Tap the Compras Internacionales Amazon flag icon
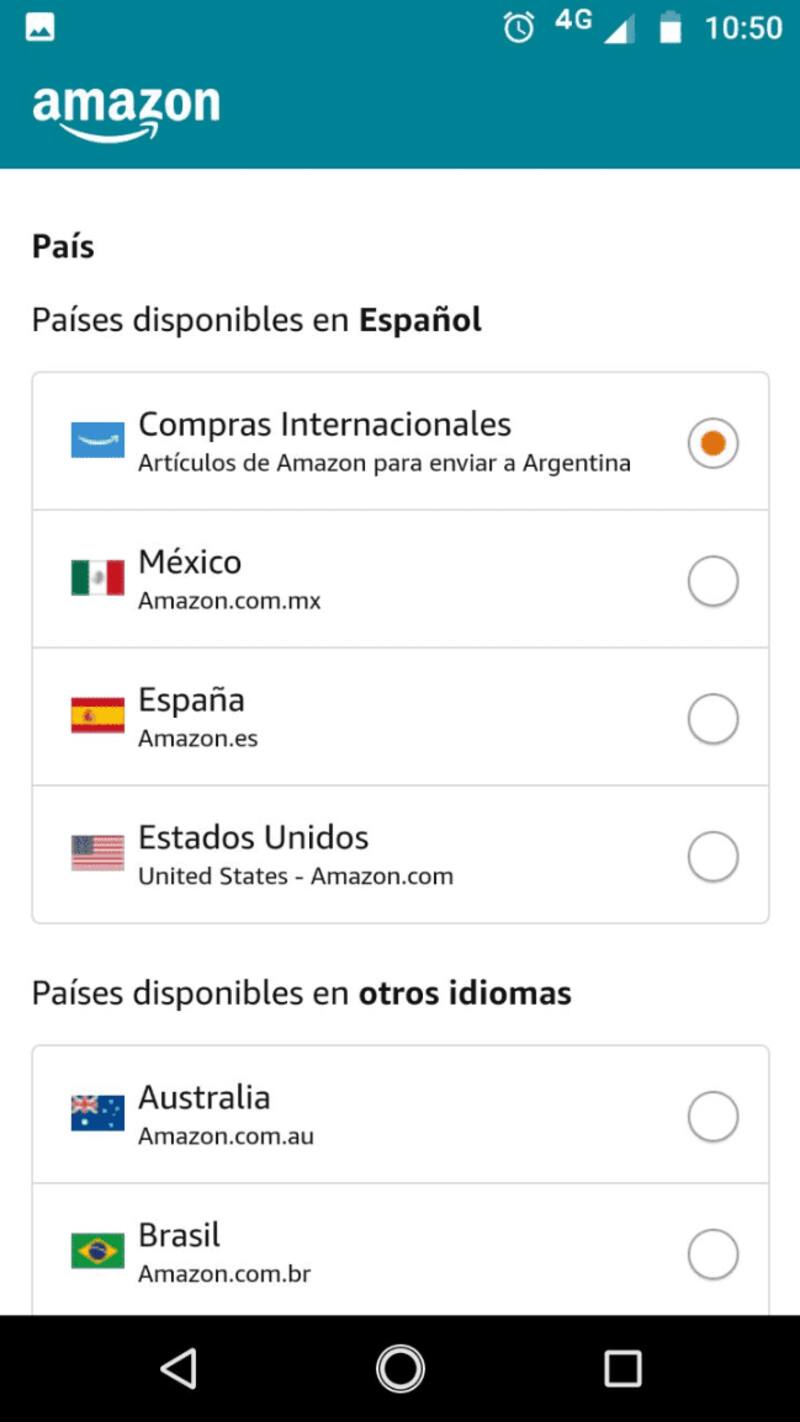 98,440
